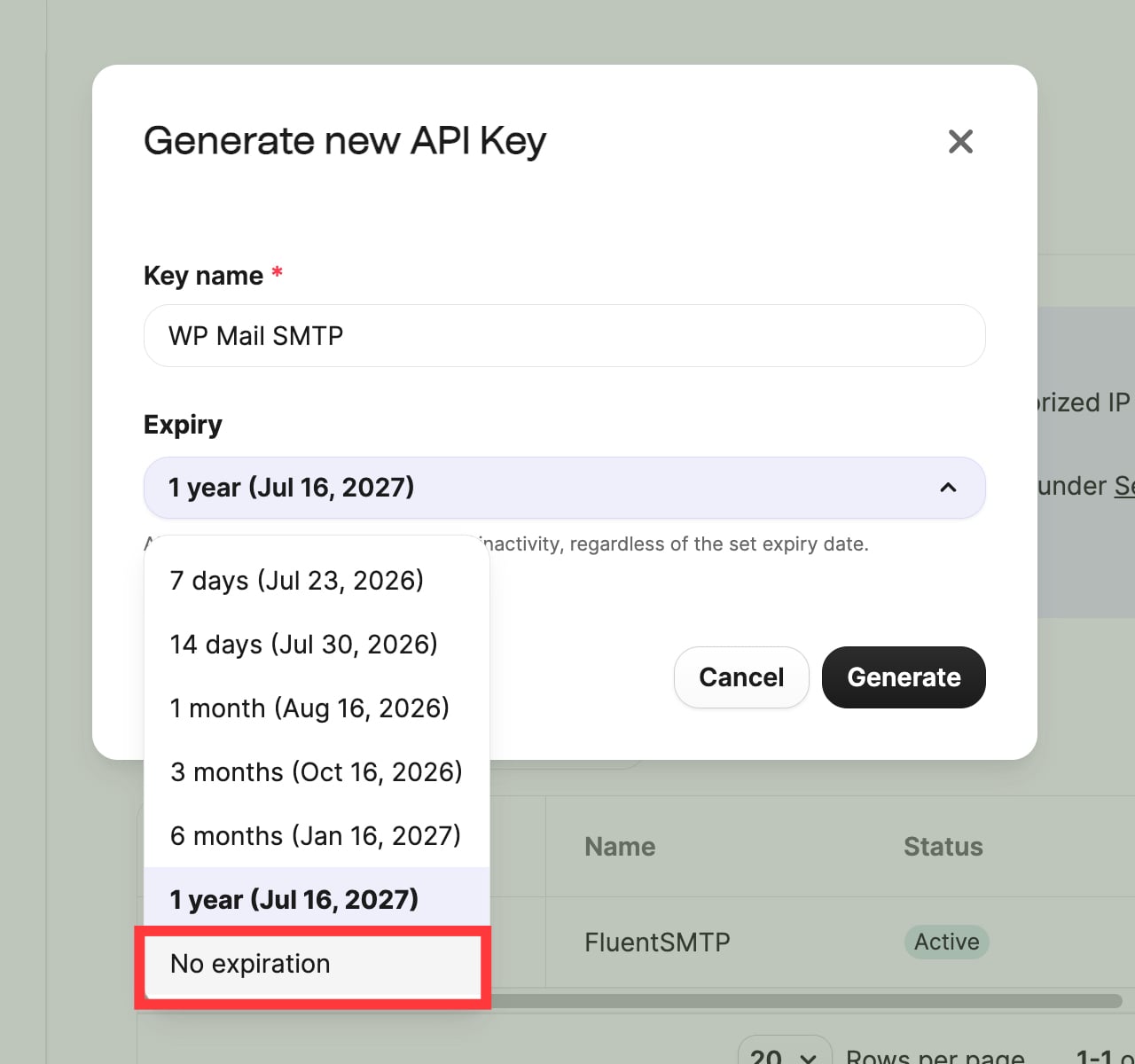Click the horizontal table scrollbar

(805, 1001)
